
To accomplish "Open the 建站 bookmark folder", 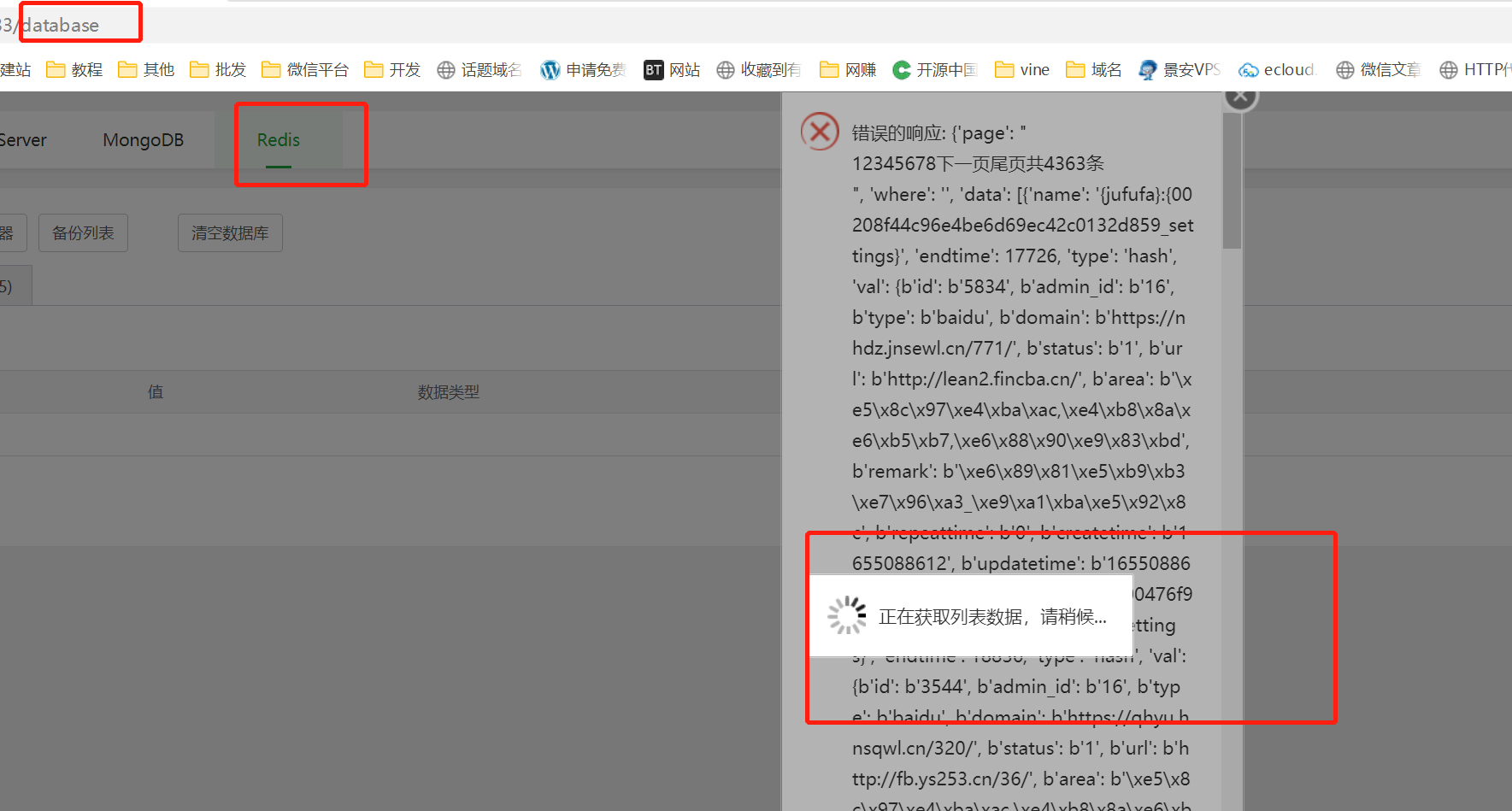I will [15, 70].
